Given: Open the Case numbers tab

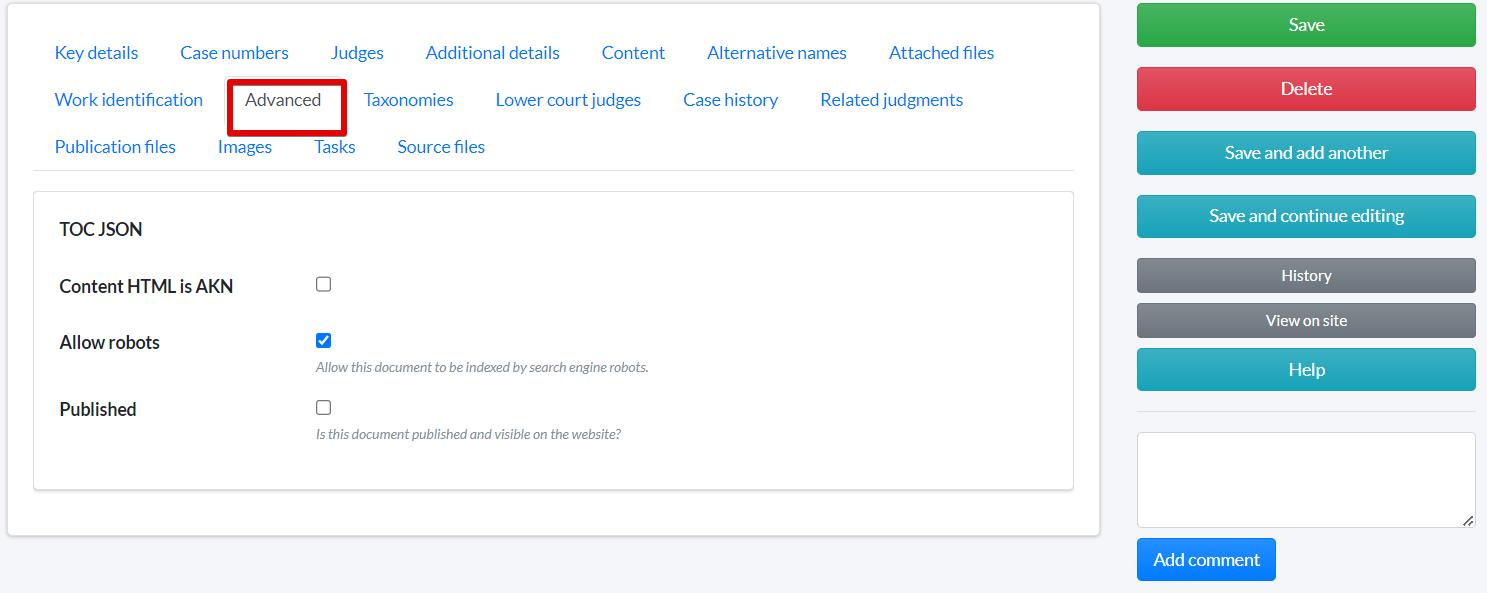Looking at the screenshot, I should [x=234, y=53].
